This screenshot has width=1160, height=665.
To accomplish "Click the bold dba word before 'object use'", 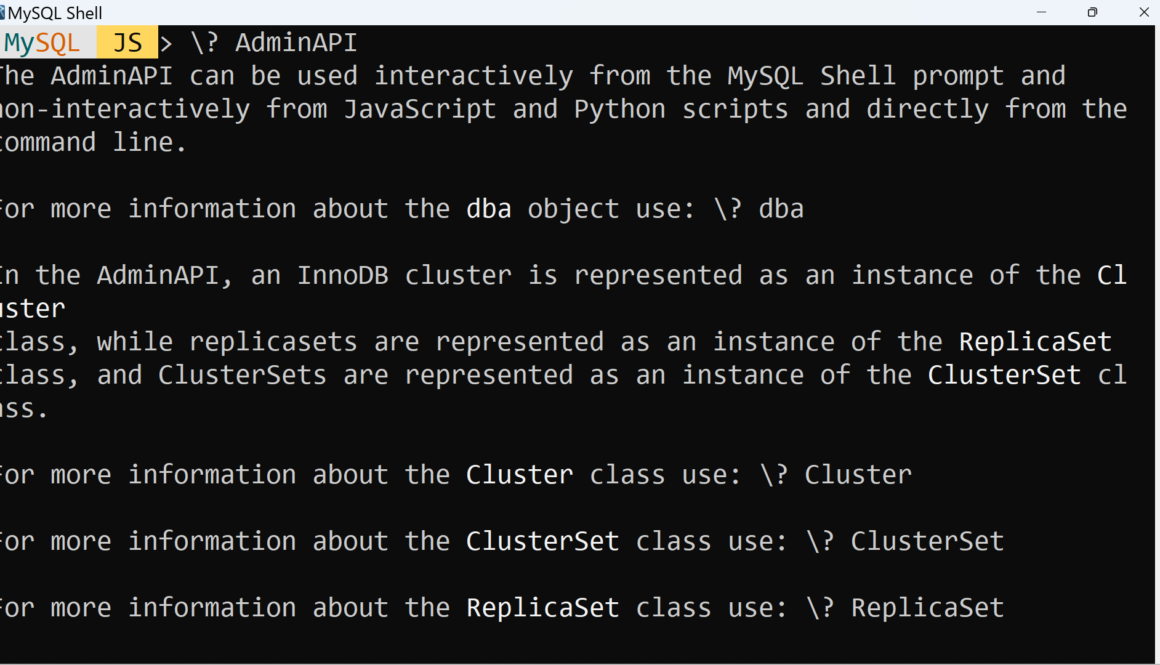I will (x=489, y=209).
